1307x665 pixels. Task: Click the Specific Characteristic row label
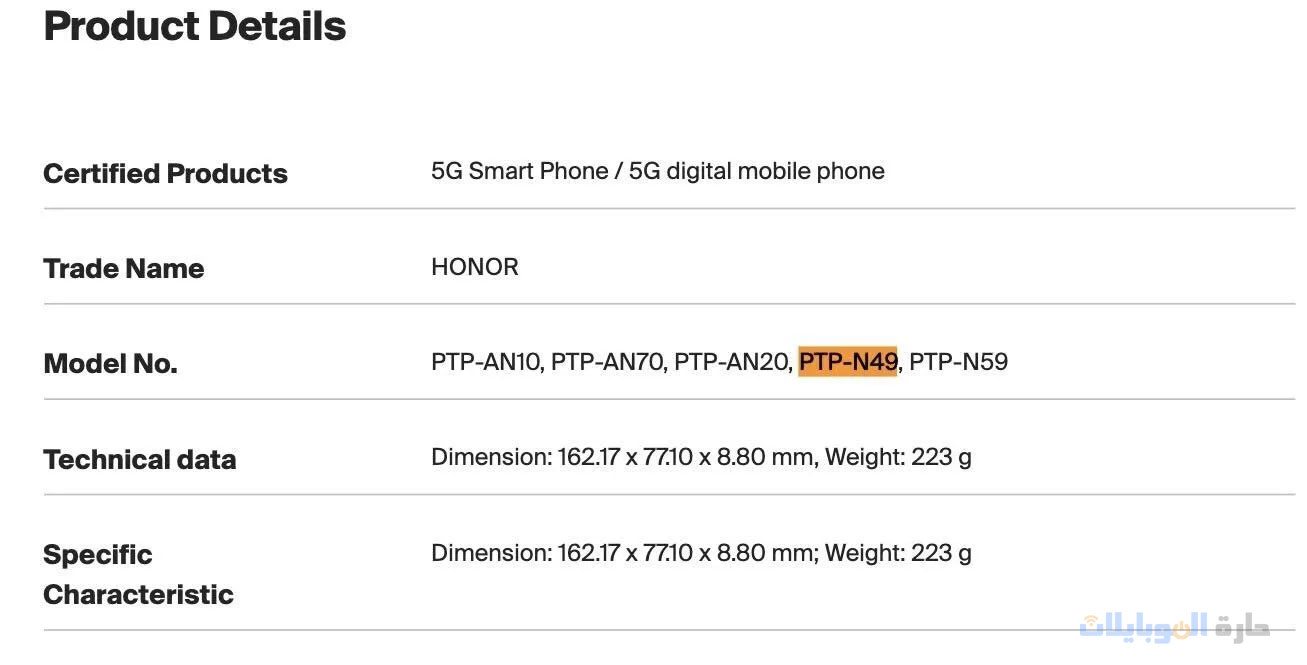(x=138, y=574)
